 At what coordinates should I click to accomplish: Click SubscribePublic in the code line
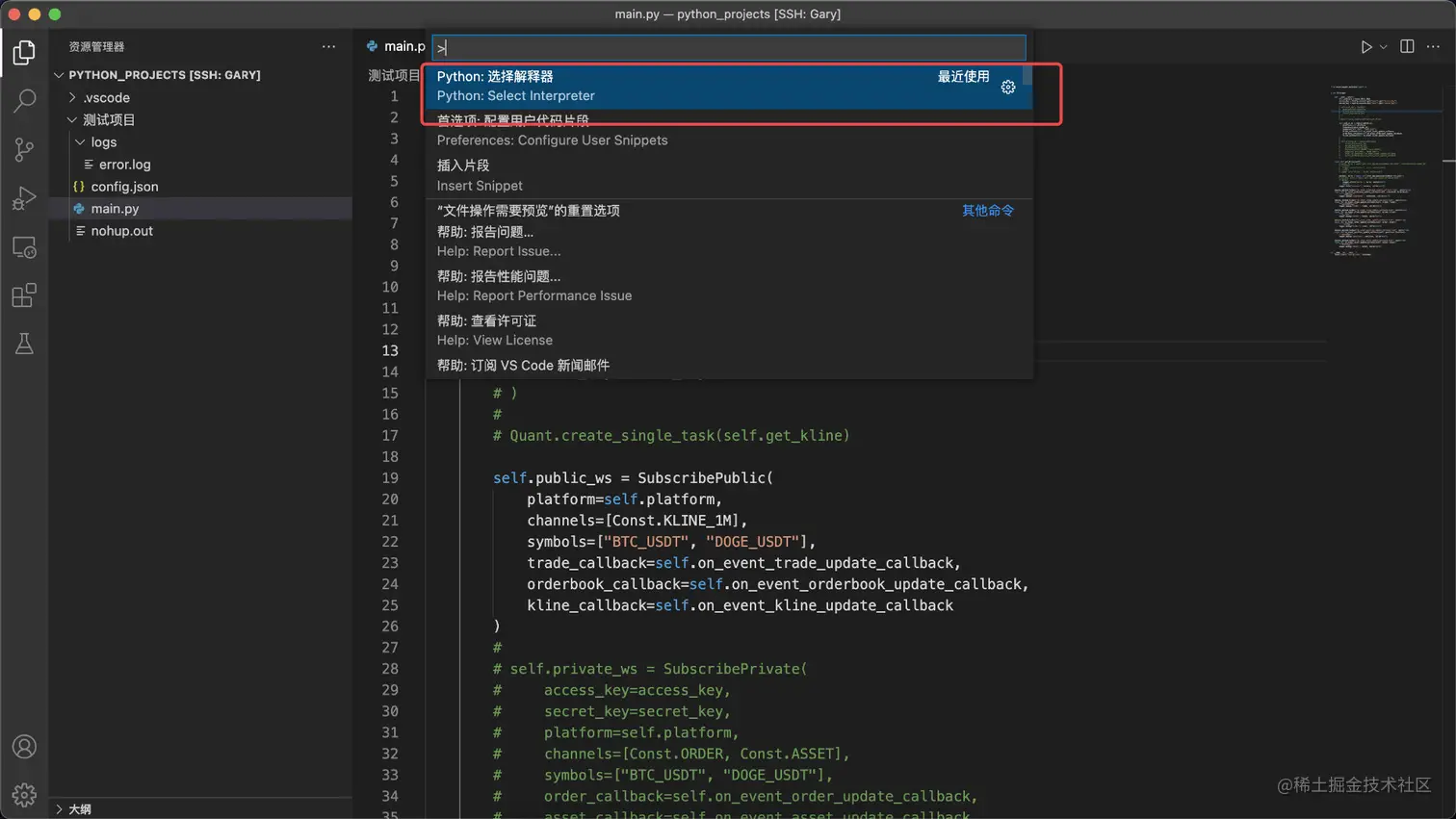[x=701, y=478]
